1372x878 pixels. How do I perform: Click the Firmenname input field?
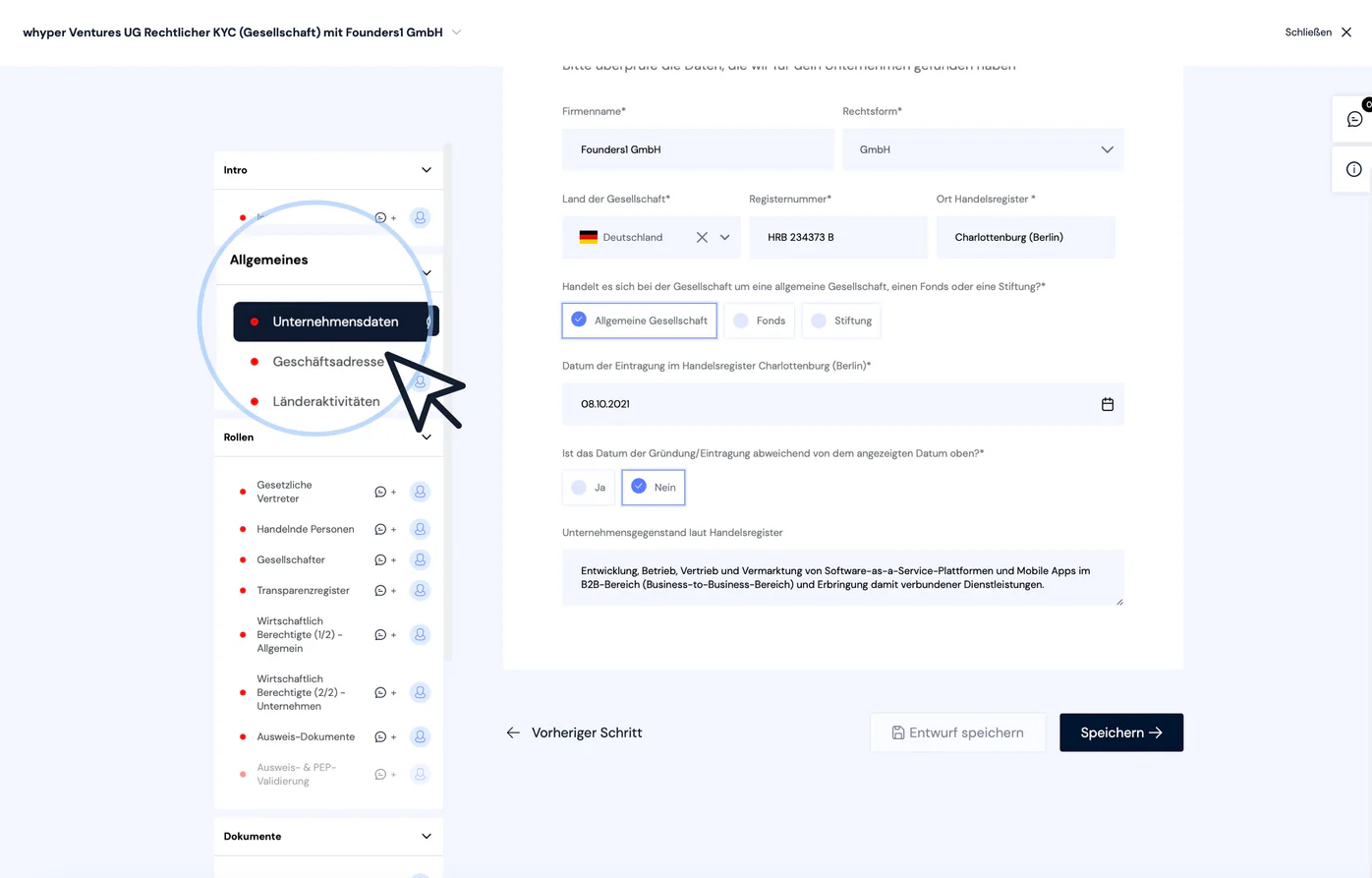pos(698,149)
